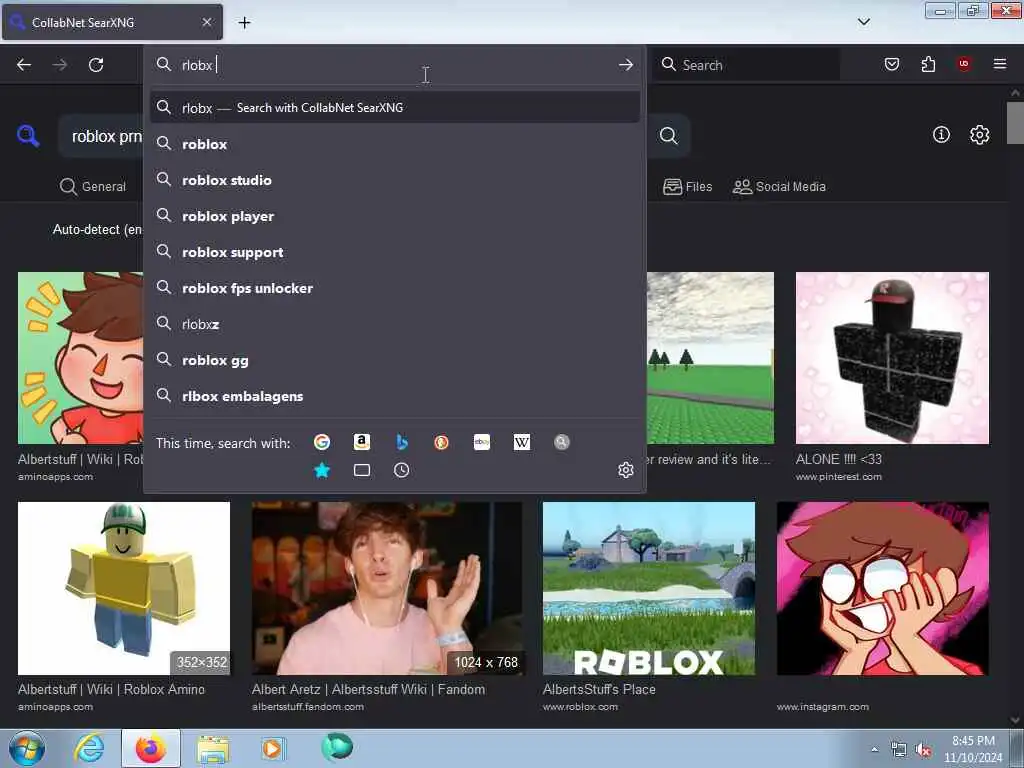Click the muted volume tray icon
1024x768 pixels.
923,750
